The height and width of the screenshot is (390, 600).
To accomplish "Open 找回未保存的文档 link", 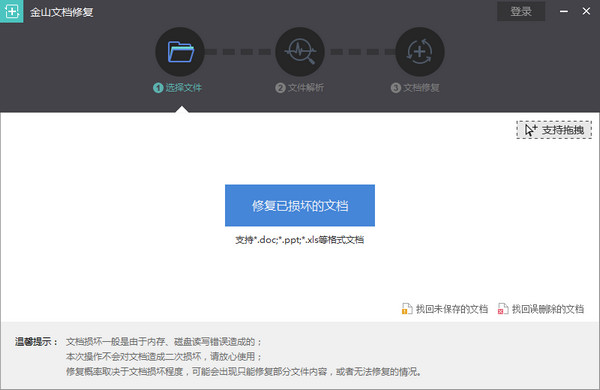I will [x=452, y=309].
